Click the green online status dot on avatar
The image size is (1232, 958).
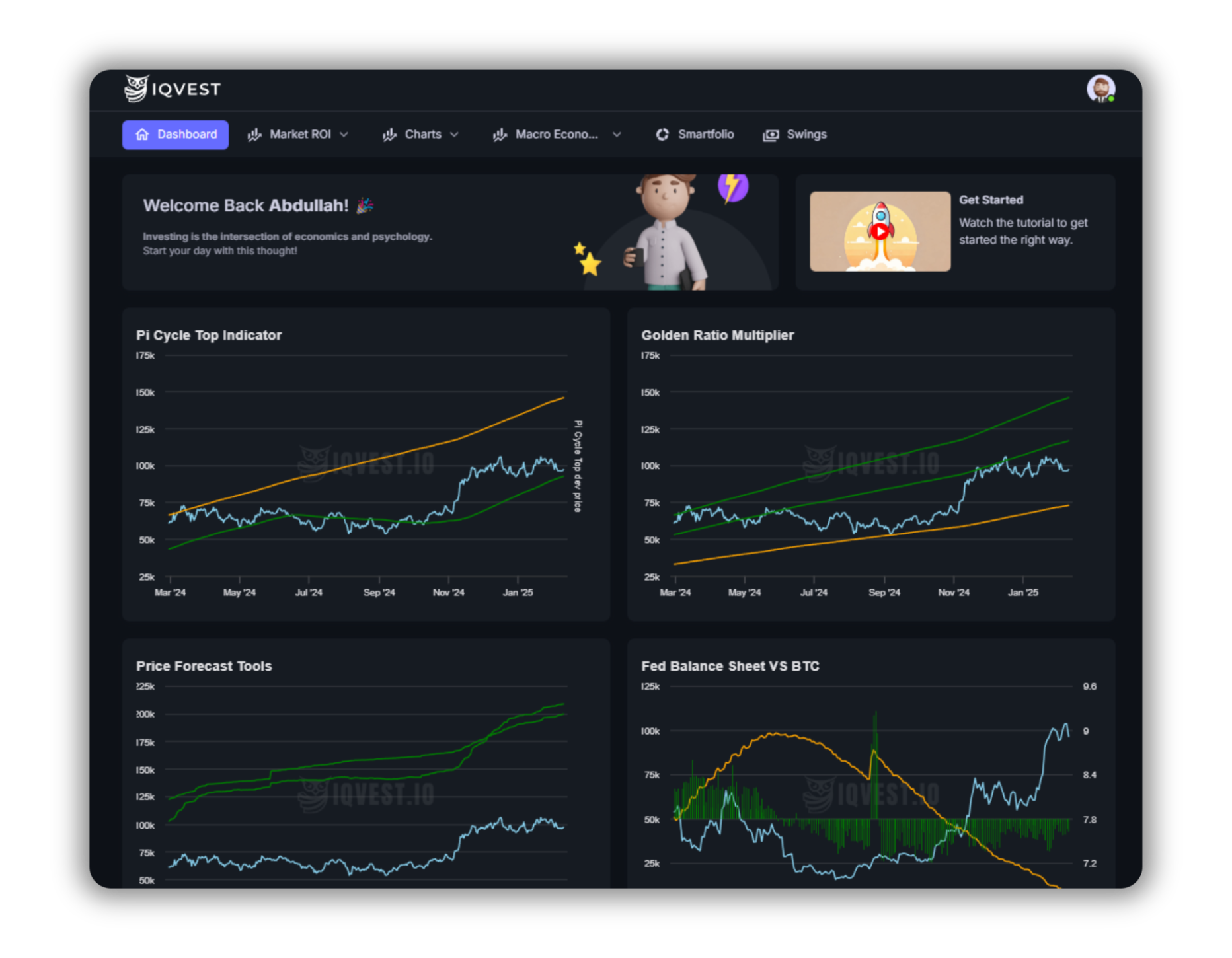1112,97
